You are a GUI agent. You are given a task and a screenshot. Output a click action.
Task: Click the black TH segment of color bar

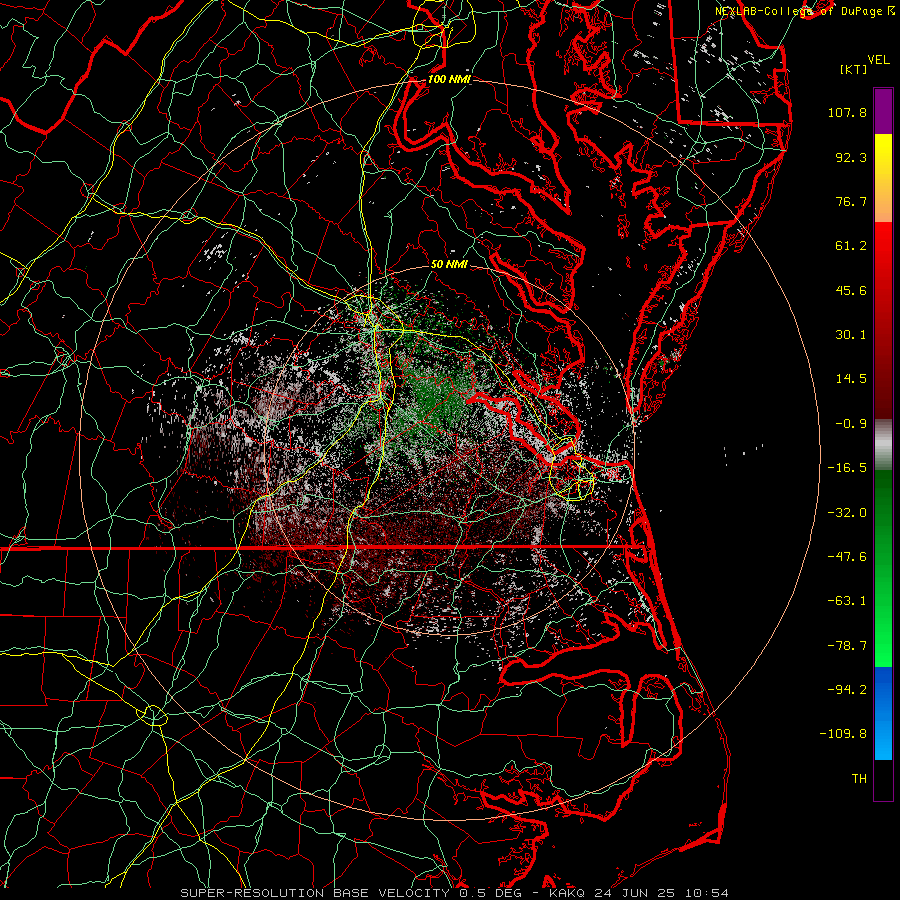(883, 779)
